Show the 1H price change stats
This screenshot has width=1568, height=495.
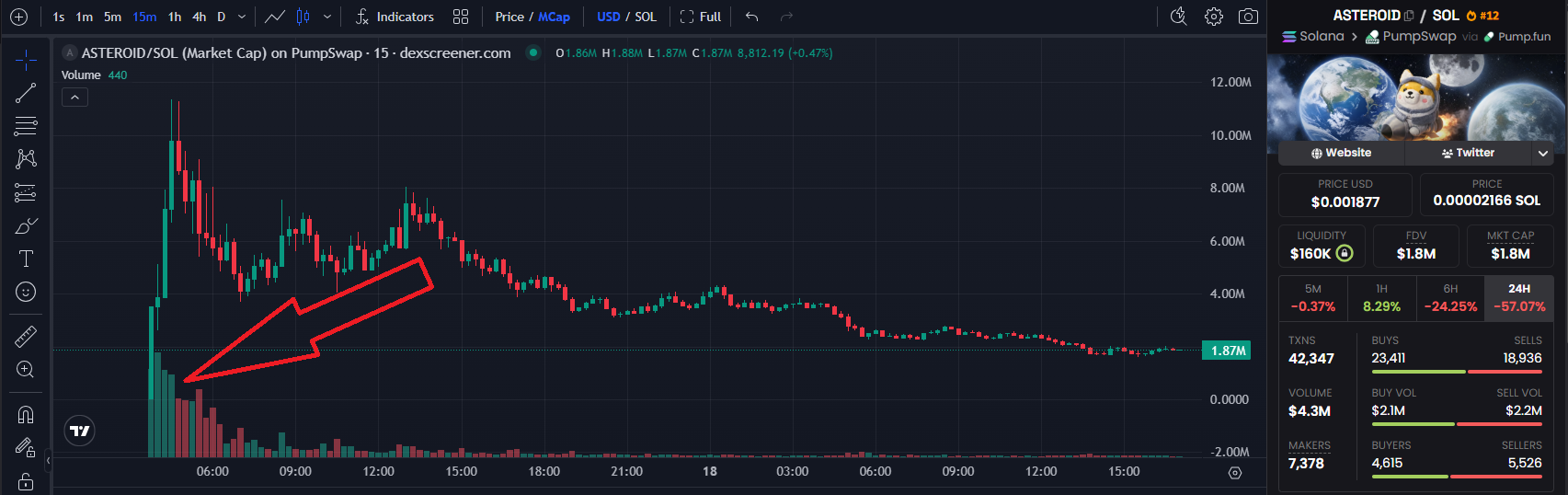(x=1381, y=297)
